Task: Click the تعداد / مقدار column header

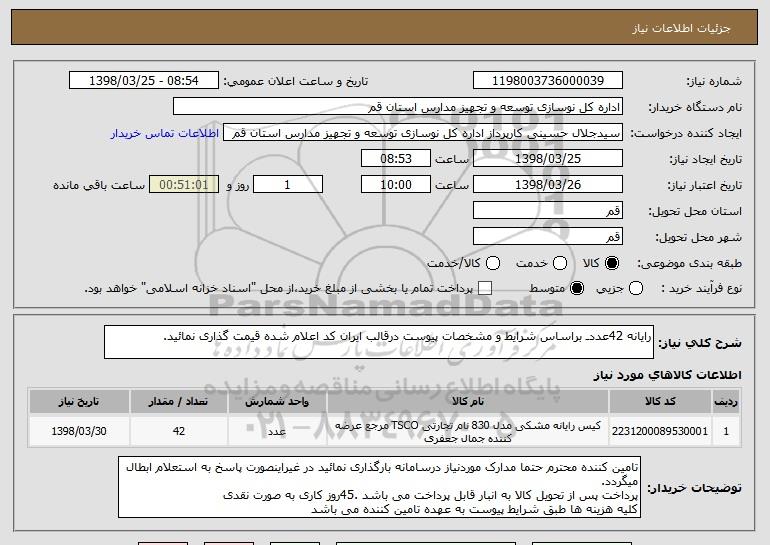Action: (x=178, y=402)
